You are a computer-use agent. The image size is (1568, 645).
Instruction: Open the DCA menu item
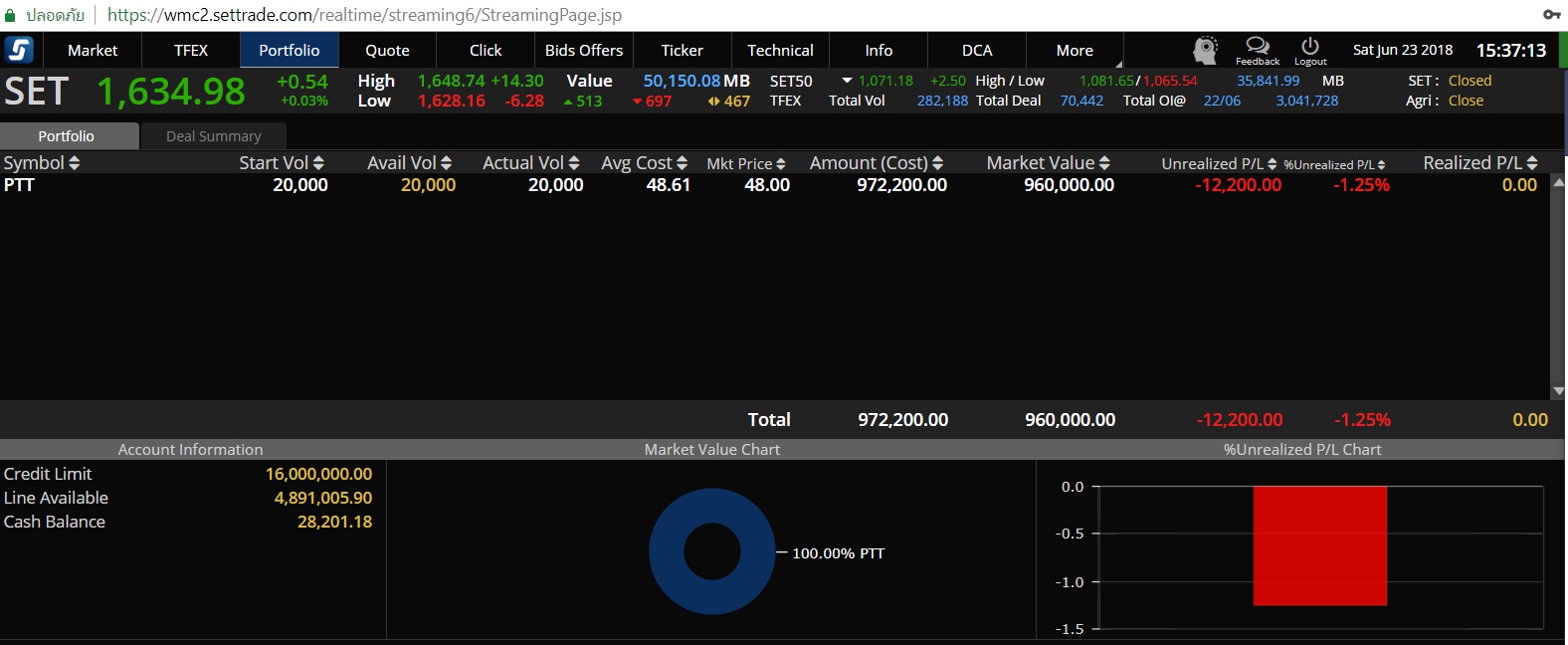(x=977, y=50)
